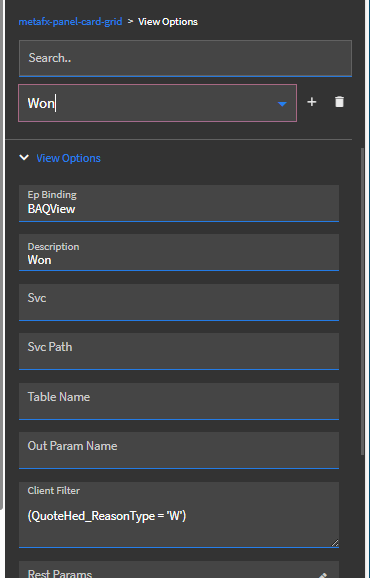Screen dimensions: 370x578
Task: Click the Out Param Name field
Action: [179, 450]
